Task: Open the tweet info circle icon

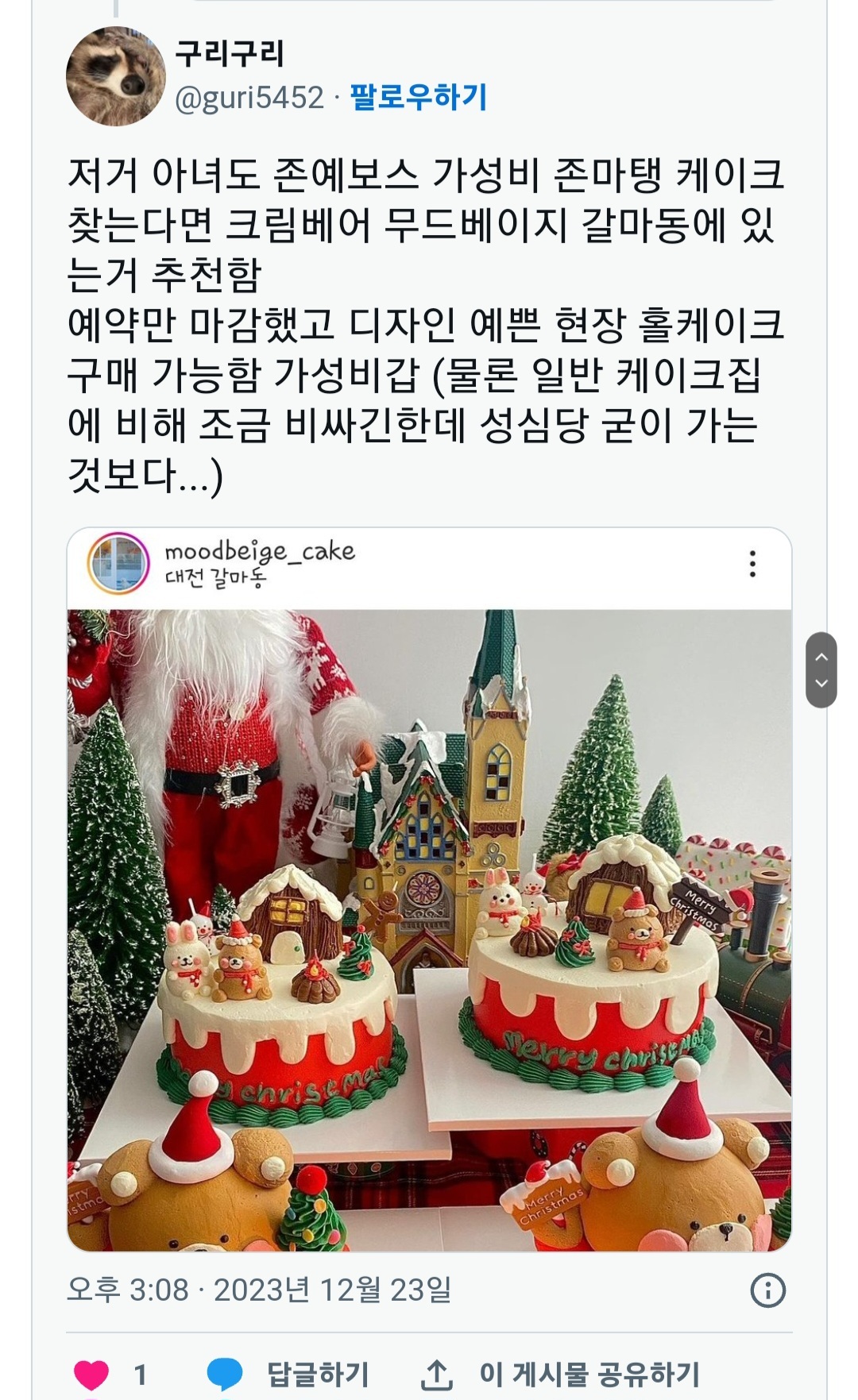Action: coord(767,1290)
